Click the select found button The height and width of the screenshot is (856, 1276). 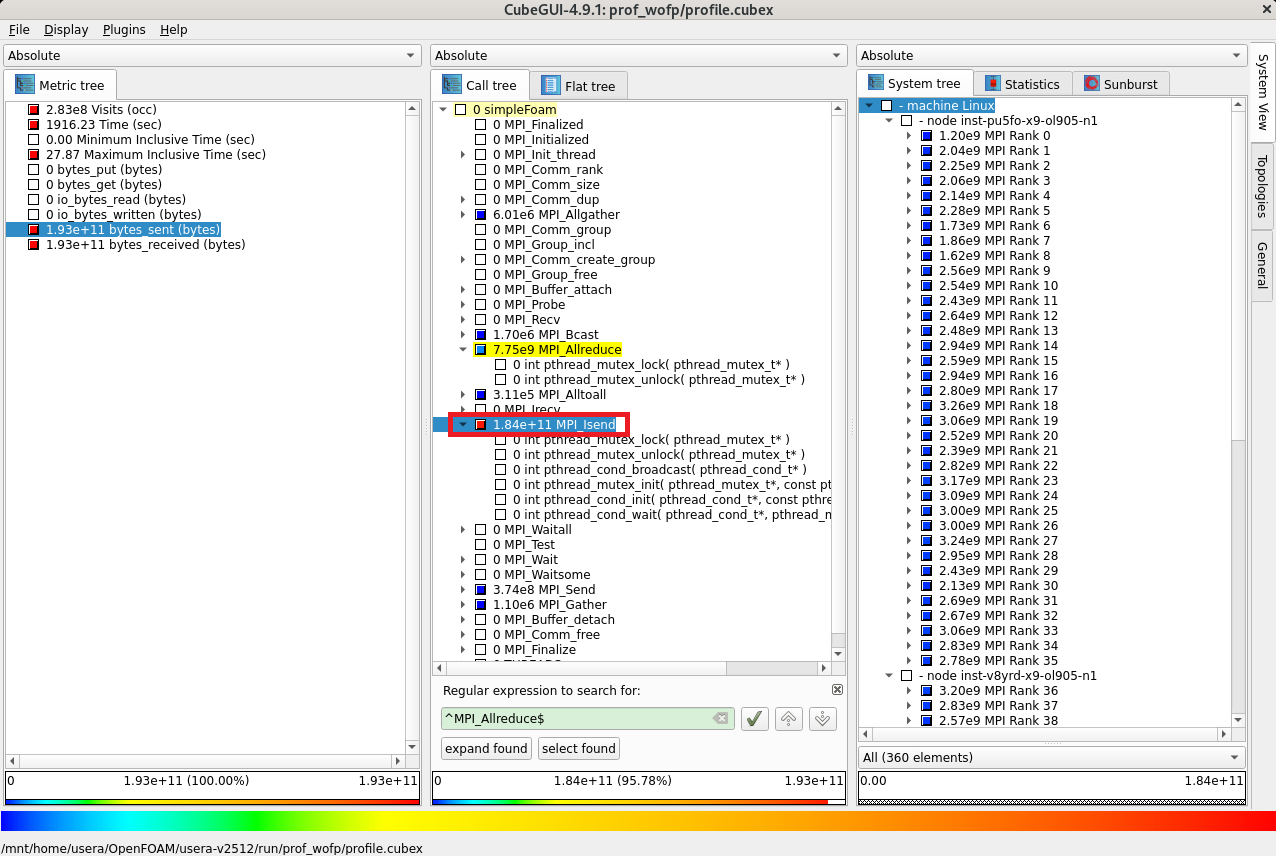(578, 748)
